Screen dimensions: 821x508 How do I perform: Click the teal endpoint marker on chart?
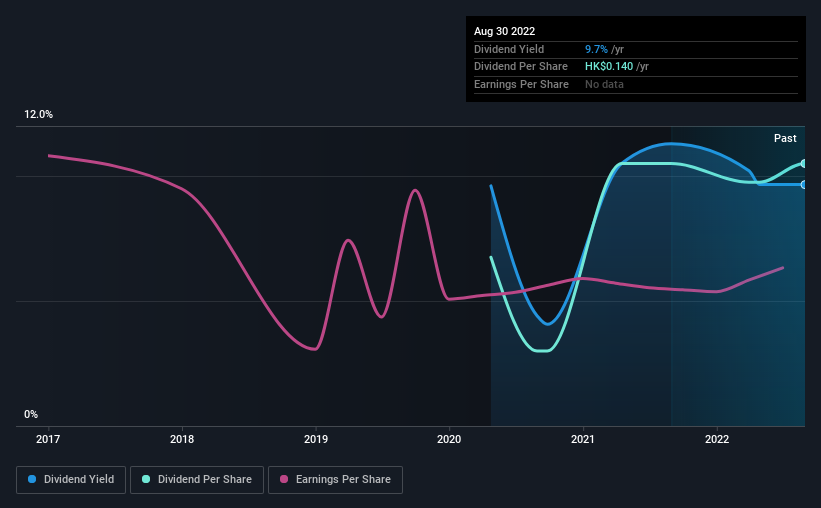click(x=803, y=164)
